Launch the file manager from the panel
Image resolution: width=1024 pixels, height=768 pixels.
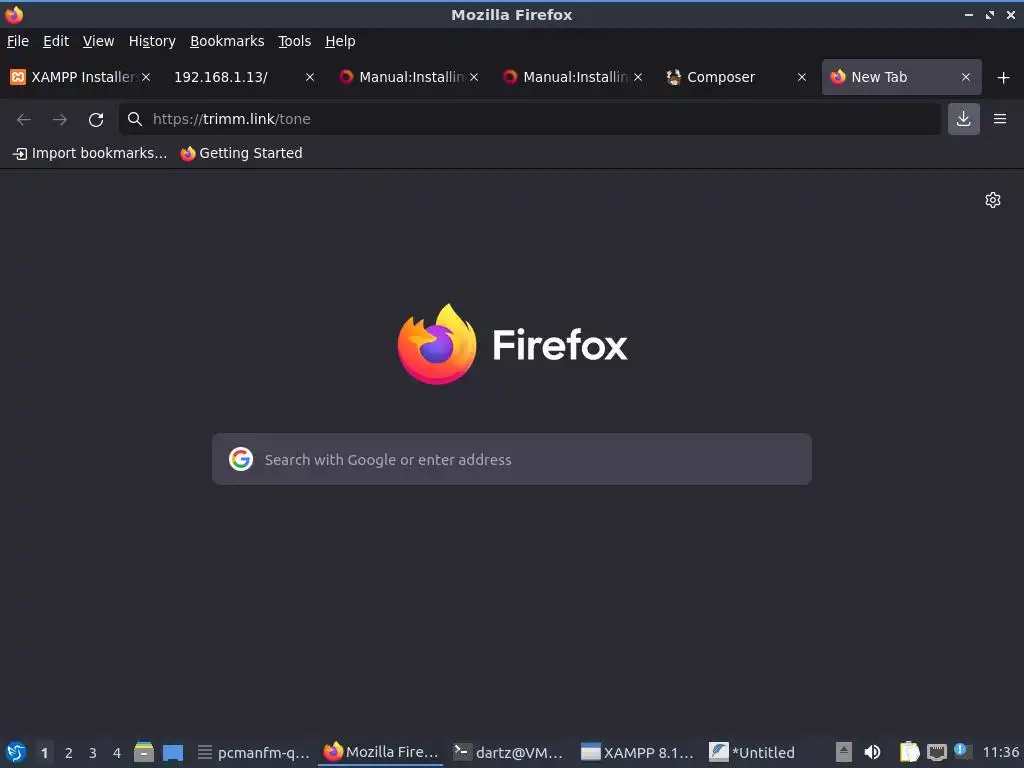pyautogui.click(x=144, y=752)
